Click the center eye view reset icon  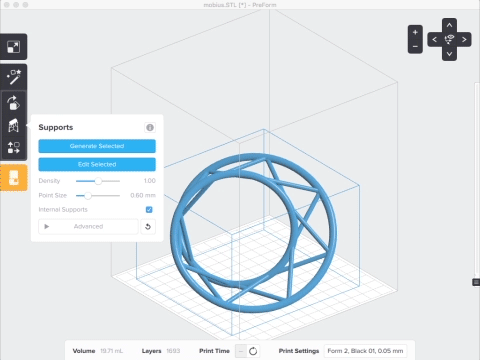point(449,39)
